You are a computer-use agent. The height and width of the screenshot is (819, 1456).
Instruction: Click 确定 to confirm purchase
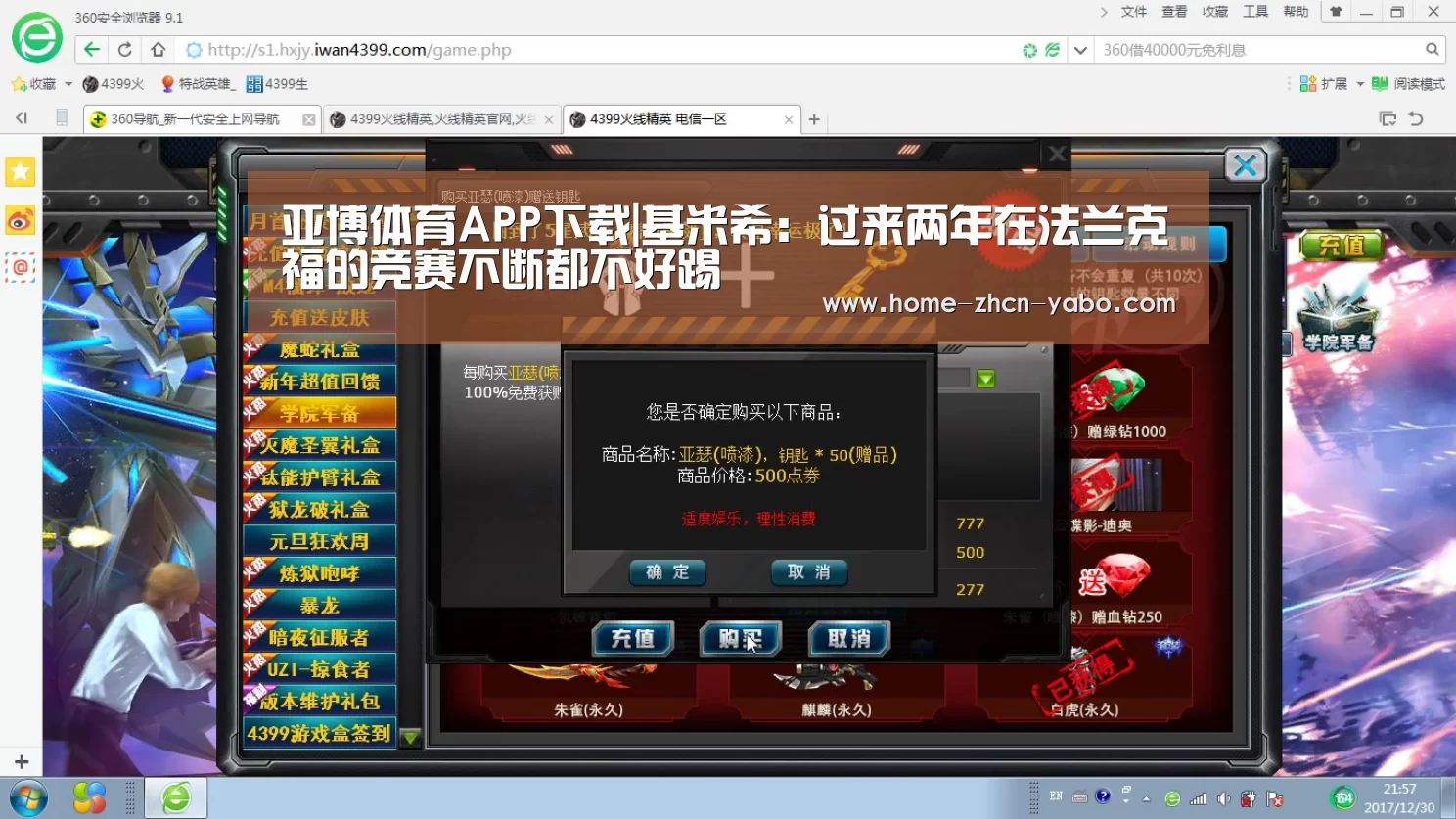[667, 572]
